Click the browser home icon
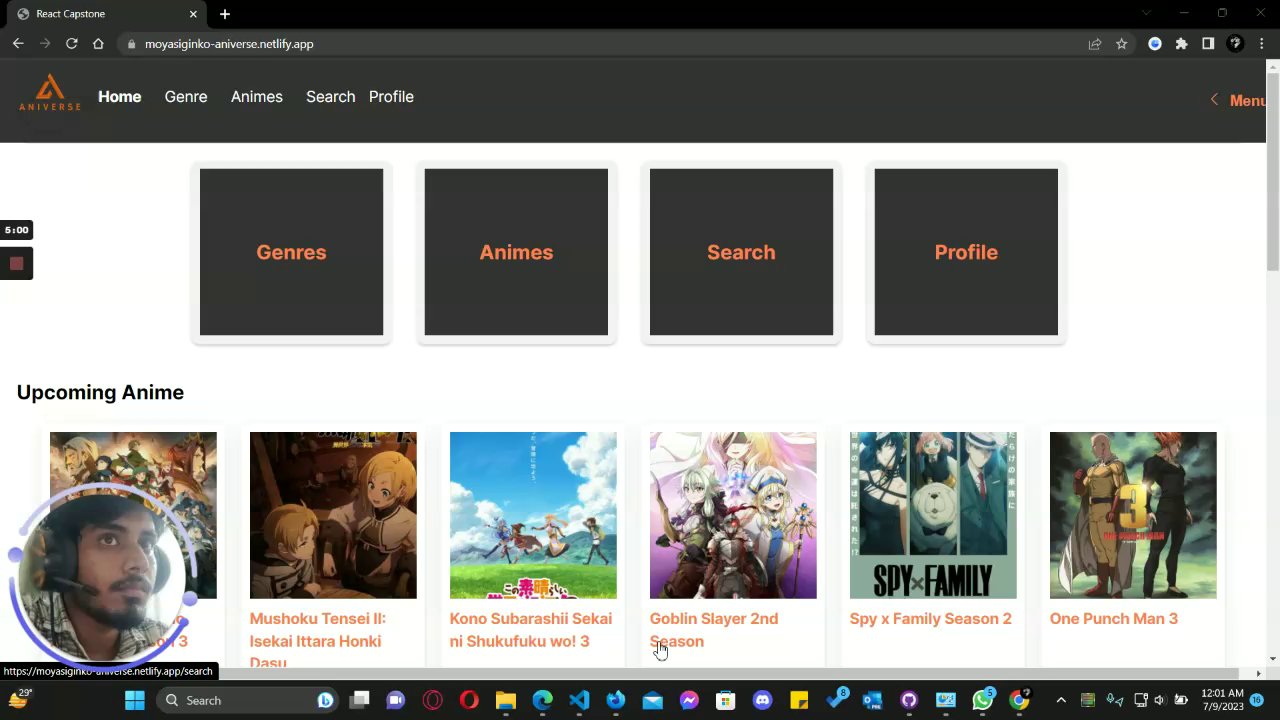This screenshot has width=1280, height=720. pos(98,44)
